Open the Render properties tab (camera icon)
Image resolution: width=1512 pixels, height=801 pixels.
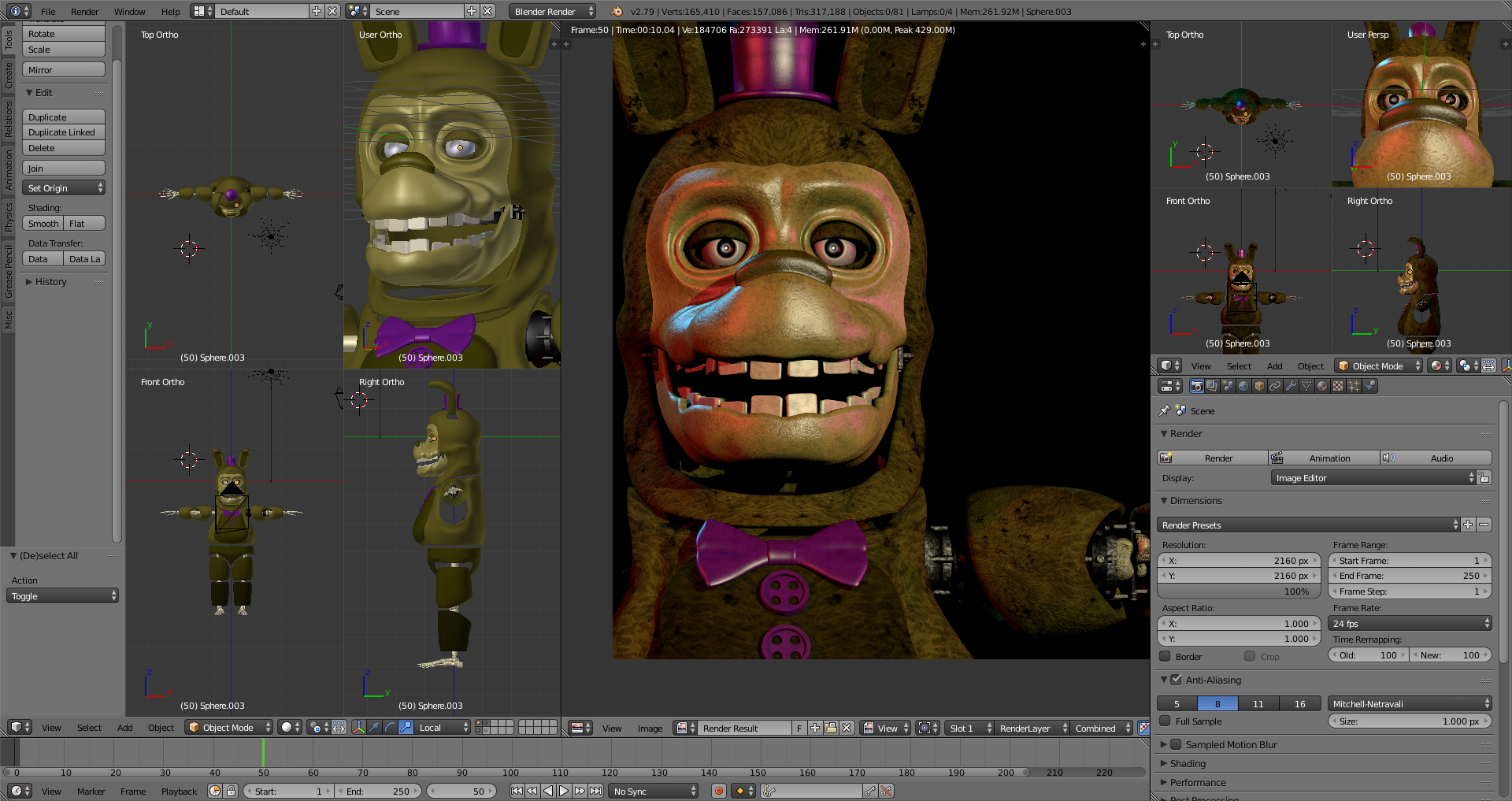[x=1196, y=386]
